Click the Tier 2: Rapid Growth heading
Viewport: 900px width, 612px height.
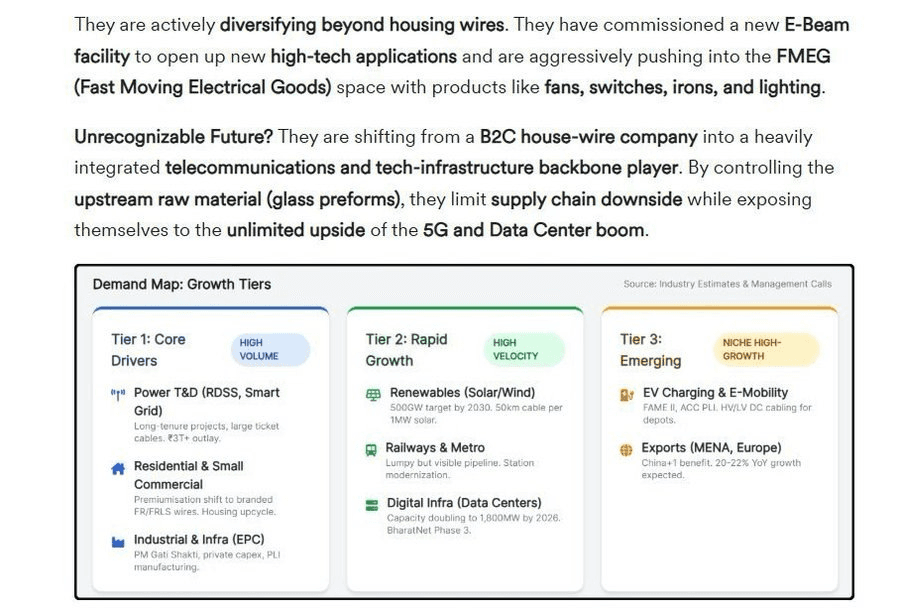pos(405,350)
